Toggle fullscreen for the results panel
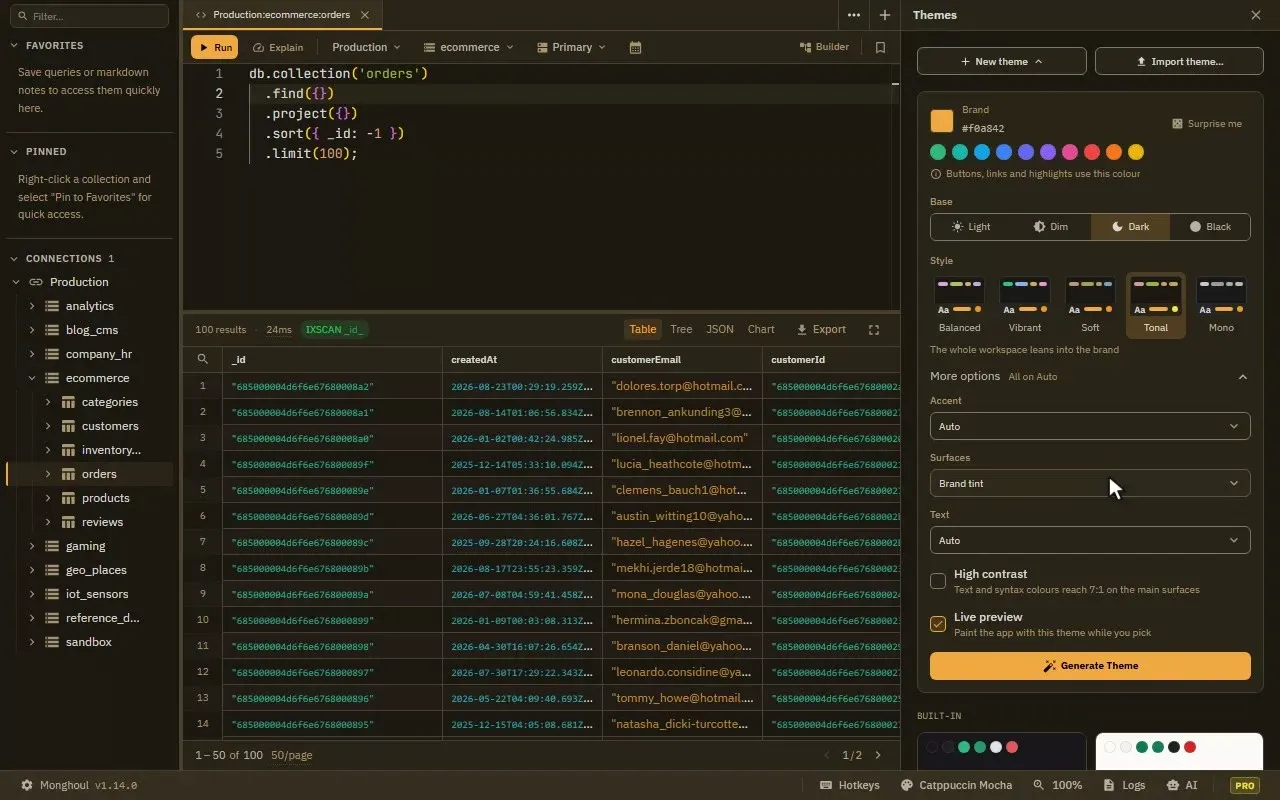 click(873, 330)
